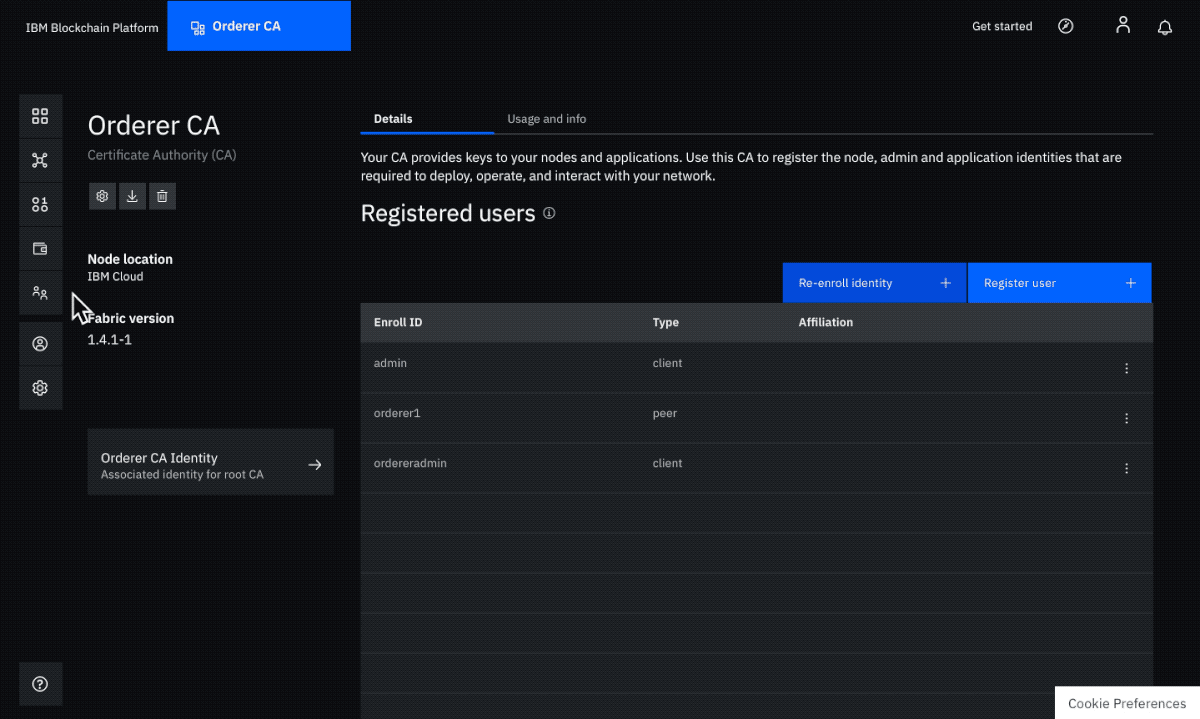Export Orderer CA with the download icon

tap(132, 196)
